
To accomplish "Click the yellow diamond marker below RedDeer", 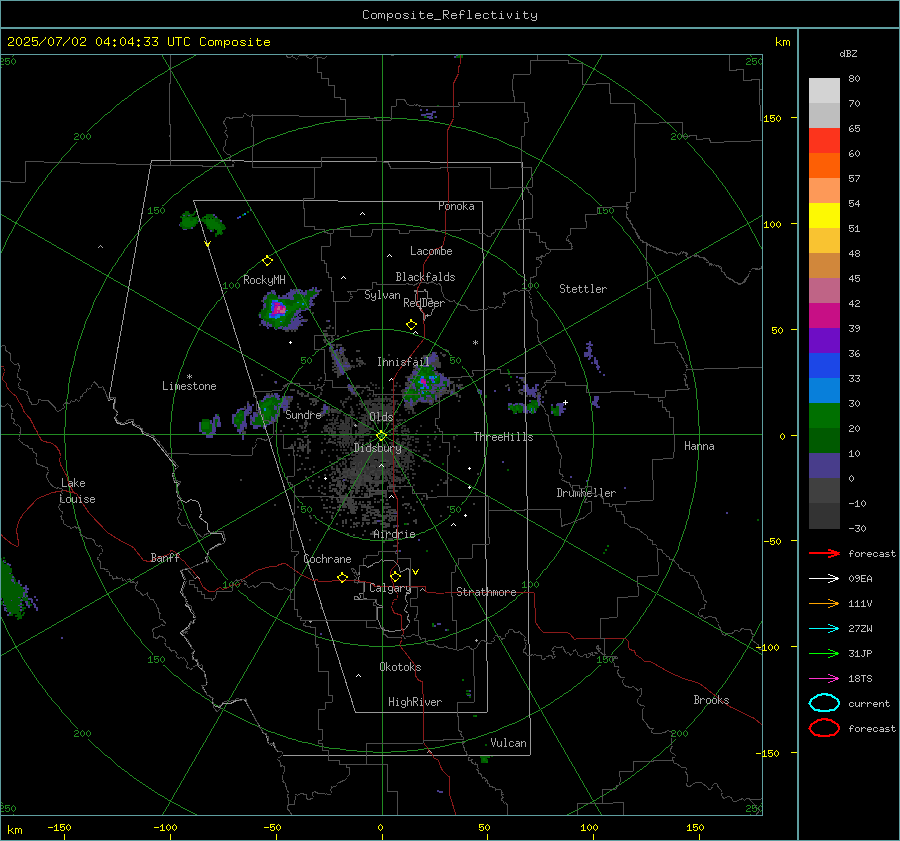I will [411, 325].
